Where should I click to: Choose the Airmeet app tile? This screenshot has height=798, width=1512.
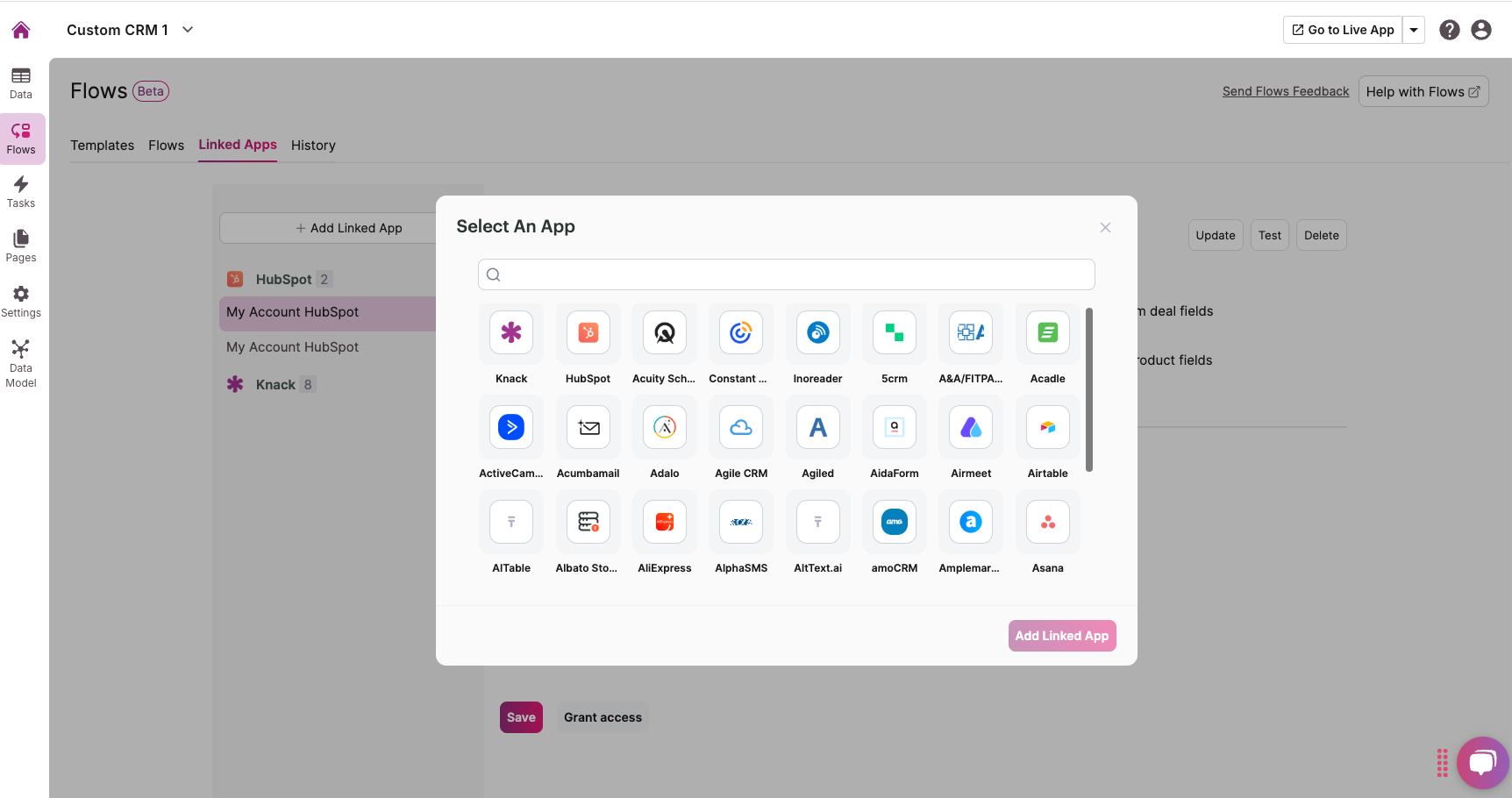pyautogui.click(x=971, y=428)
